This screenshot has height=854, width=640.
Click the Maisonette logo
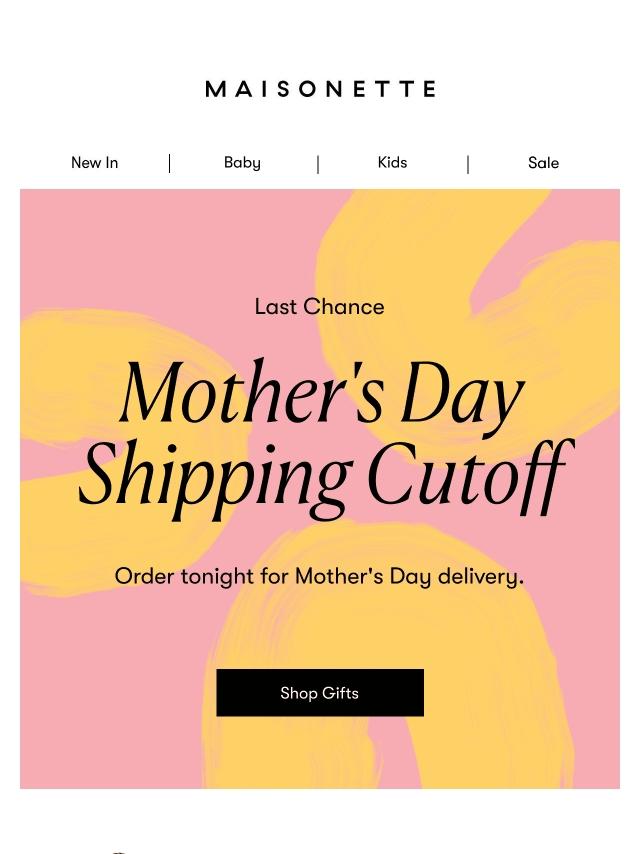320,89
